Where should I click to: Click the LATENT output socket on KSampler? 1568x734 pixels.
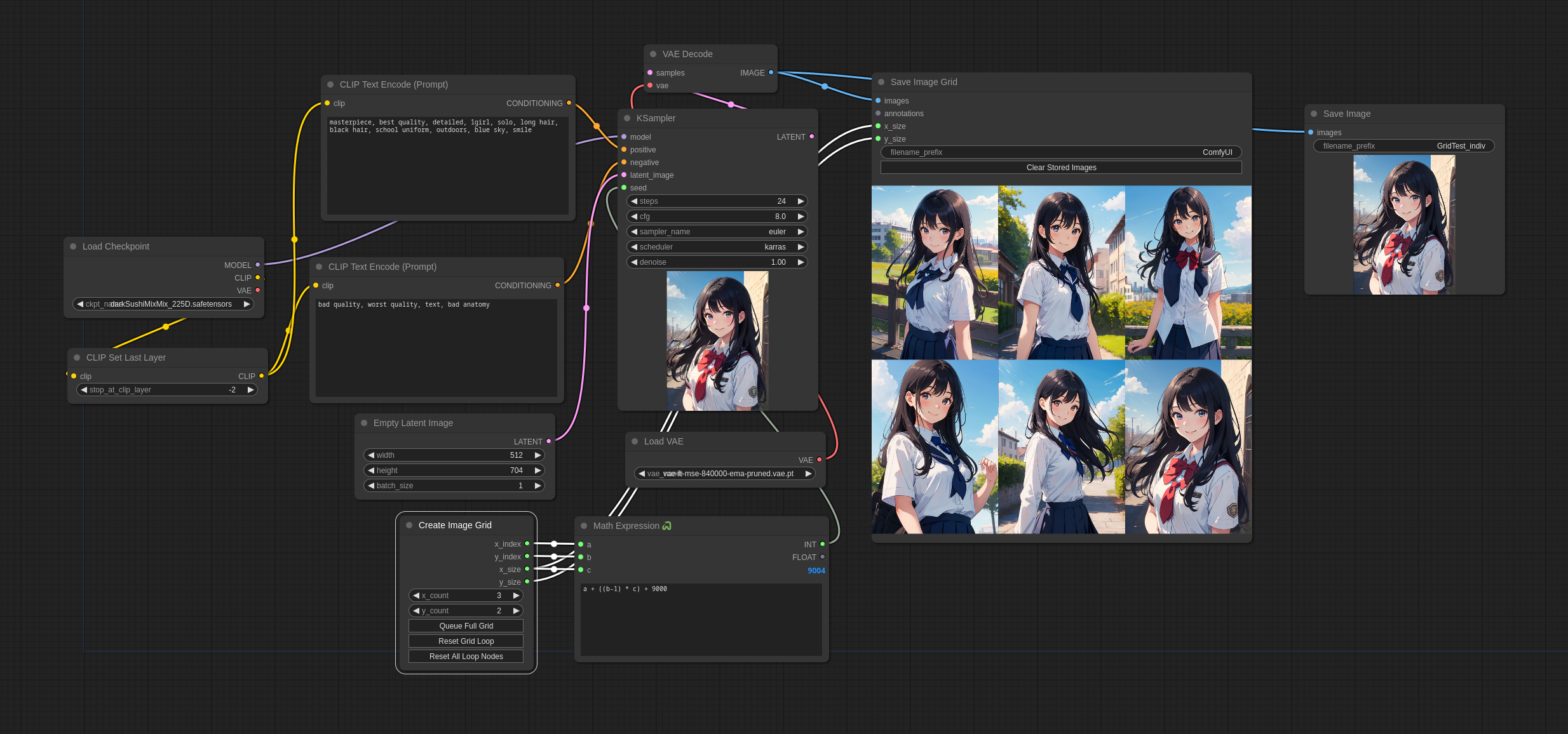(811, 137)
